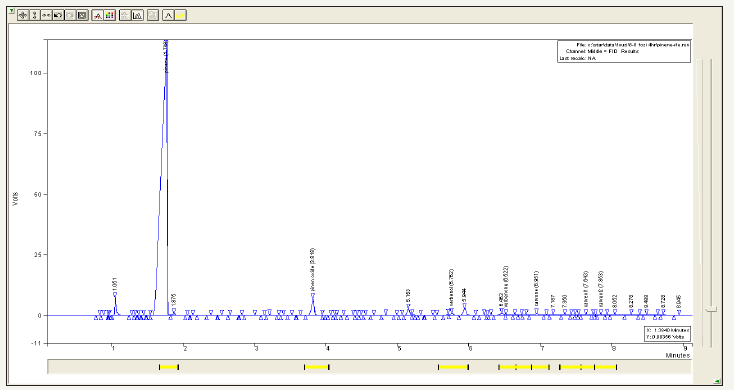Click the 5.944 peak label

(x=464, y=295)
